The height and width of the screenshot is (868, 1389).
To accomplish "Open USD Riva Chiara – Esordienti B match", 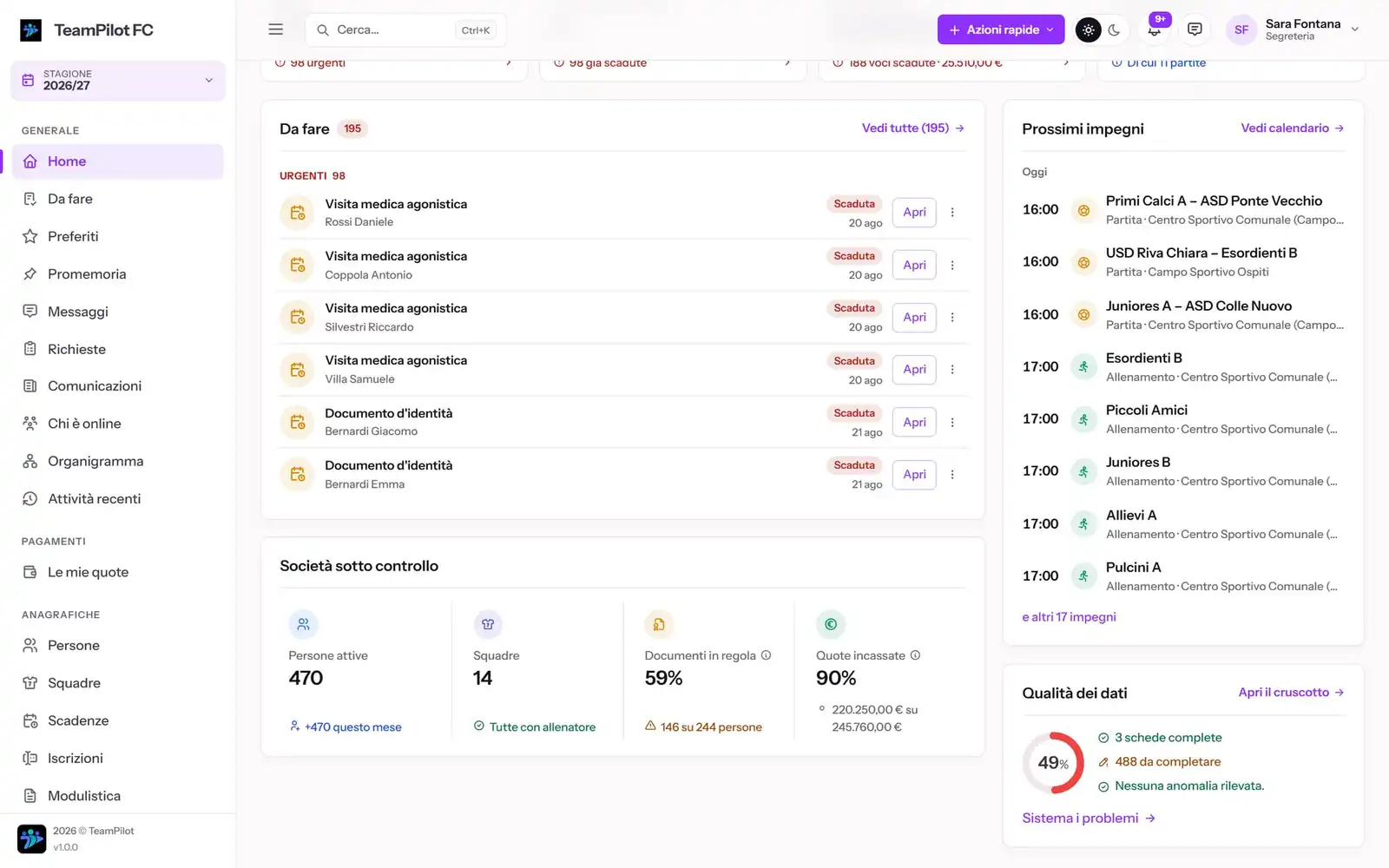I will (1183, 262).
